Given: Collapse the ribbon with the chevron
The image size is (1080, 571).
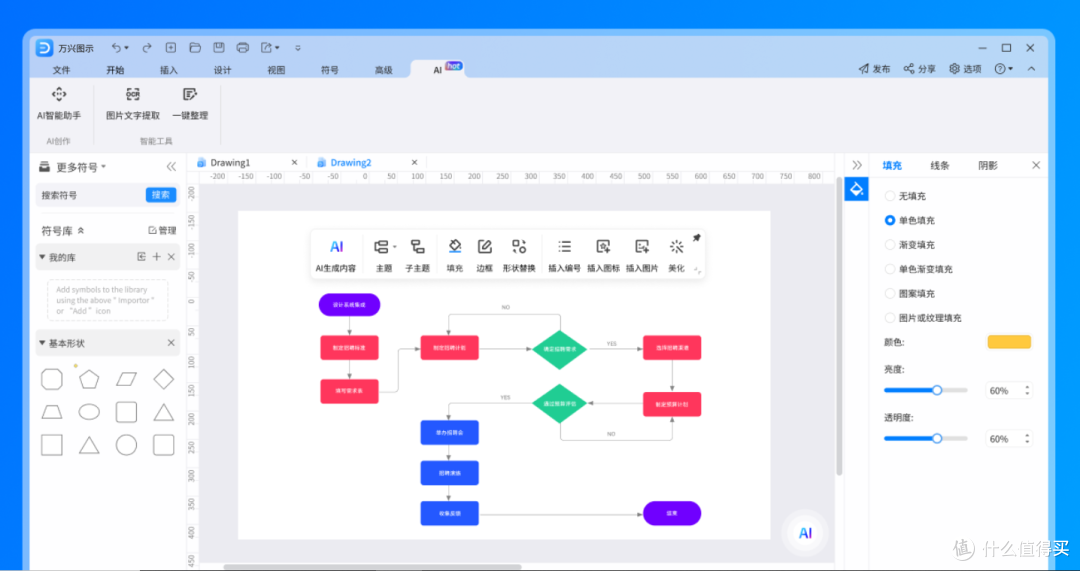Looking at the screenshot, I should tap(1031, 69).
